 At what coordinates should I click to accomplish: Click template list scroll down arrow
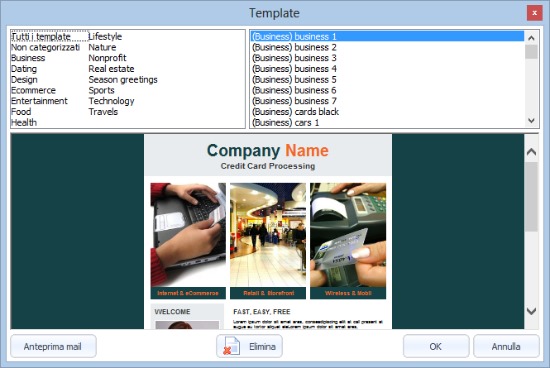tap(531, 120)
